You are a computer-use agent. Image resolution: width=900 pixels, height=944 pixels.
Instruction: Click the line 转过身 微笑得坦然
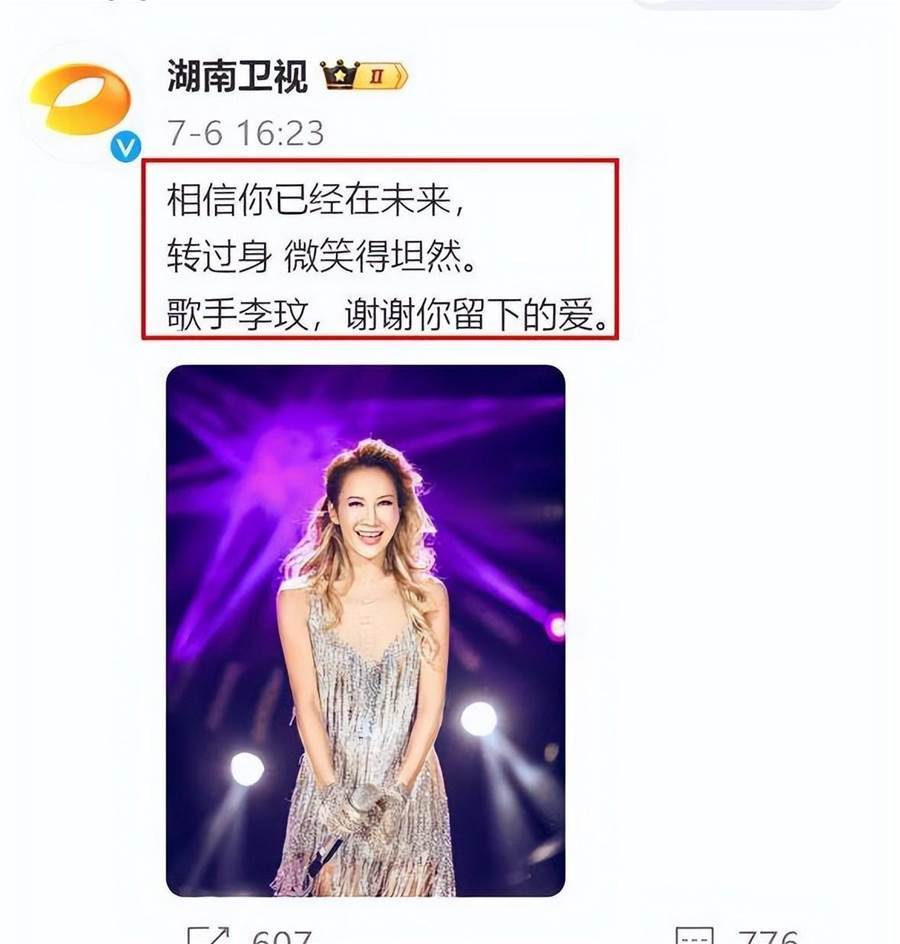[321, 256]
